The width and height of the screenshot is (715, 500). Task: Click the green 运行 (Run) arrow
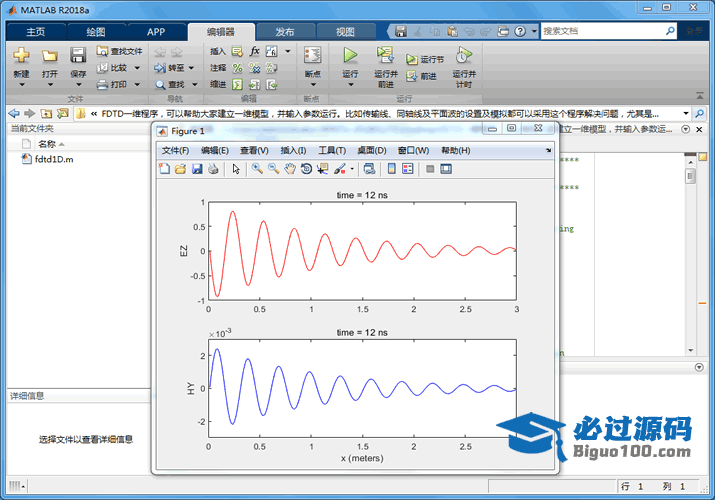[x=350, y=55]
